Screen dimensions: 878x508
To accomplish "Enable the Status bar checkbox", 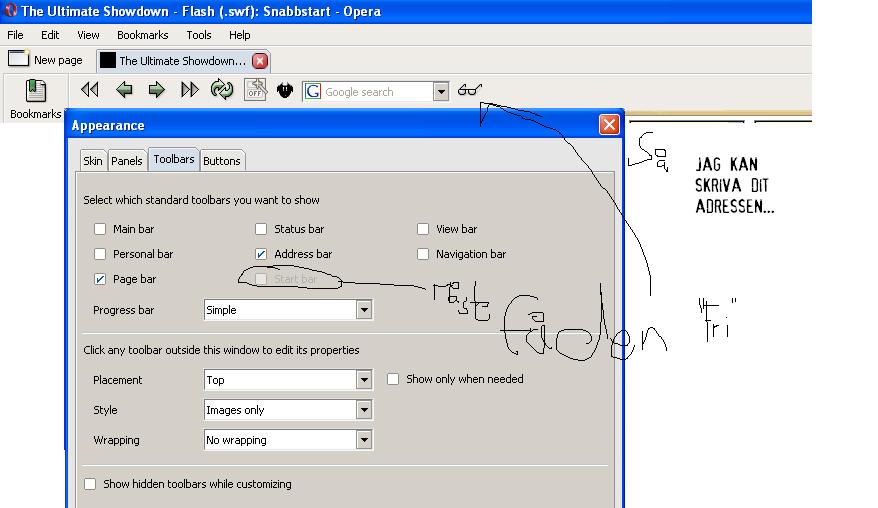I will (261, 229).
